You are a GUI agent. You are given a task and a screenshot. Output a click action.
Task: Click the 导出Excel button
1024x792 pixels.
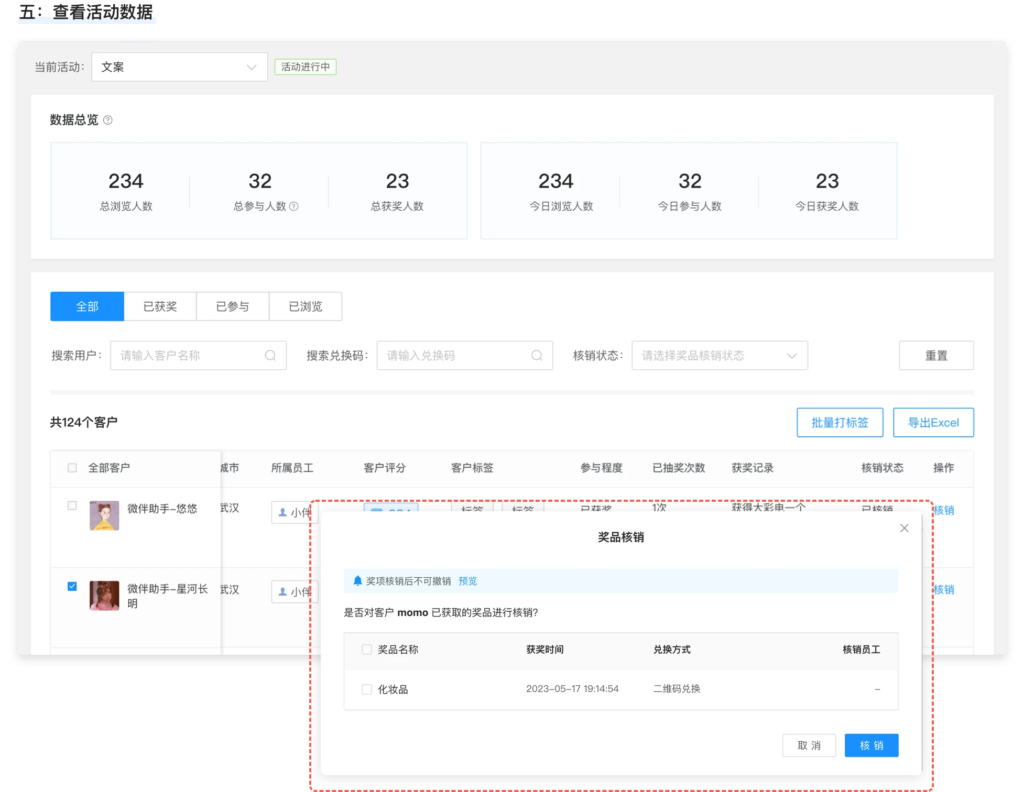click(x=933, y=423)
